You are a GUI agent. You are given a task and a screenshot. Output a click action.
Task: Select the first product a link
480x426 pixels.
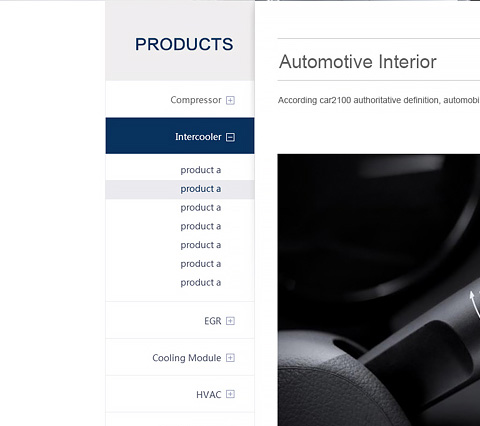(201, 170)
